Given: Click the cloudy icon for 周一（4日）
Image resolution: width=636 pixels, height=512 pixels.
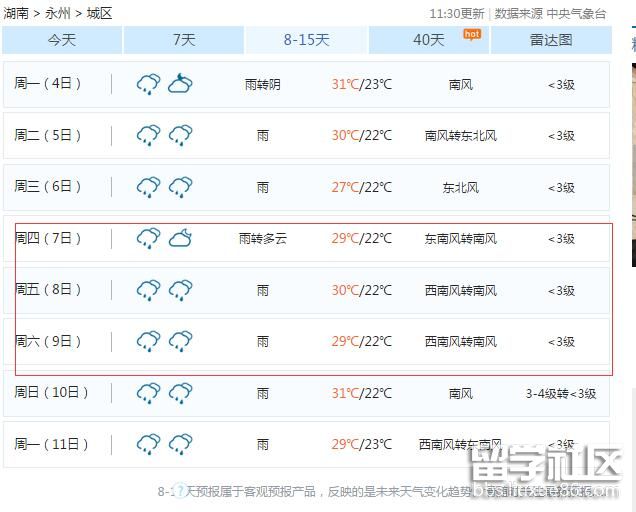Looking at the screenshot, I should [180, 84].
